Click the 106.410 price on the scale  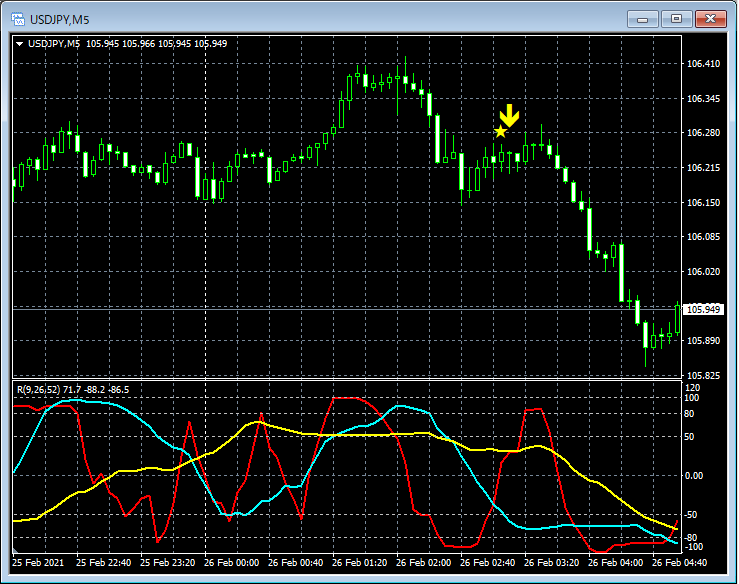pyautogui.click(x=703, y=64)
